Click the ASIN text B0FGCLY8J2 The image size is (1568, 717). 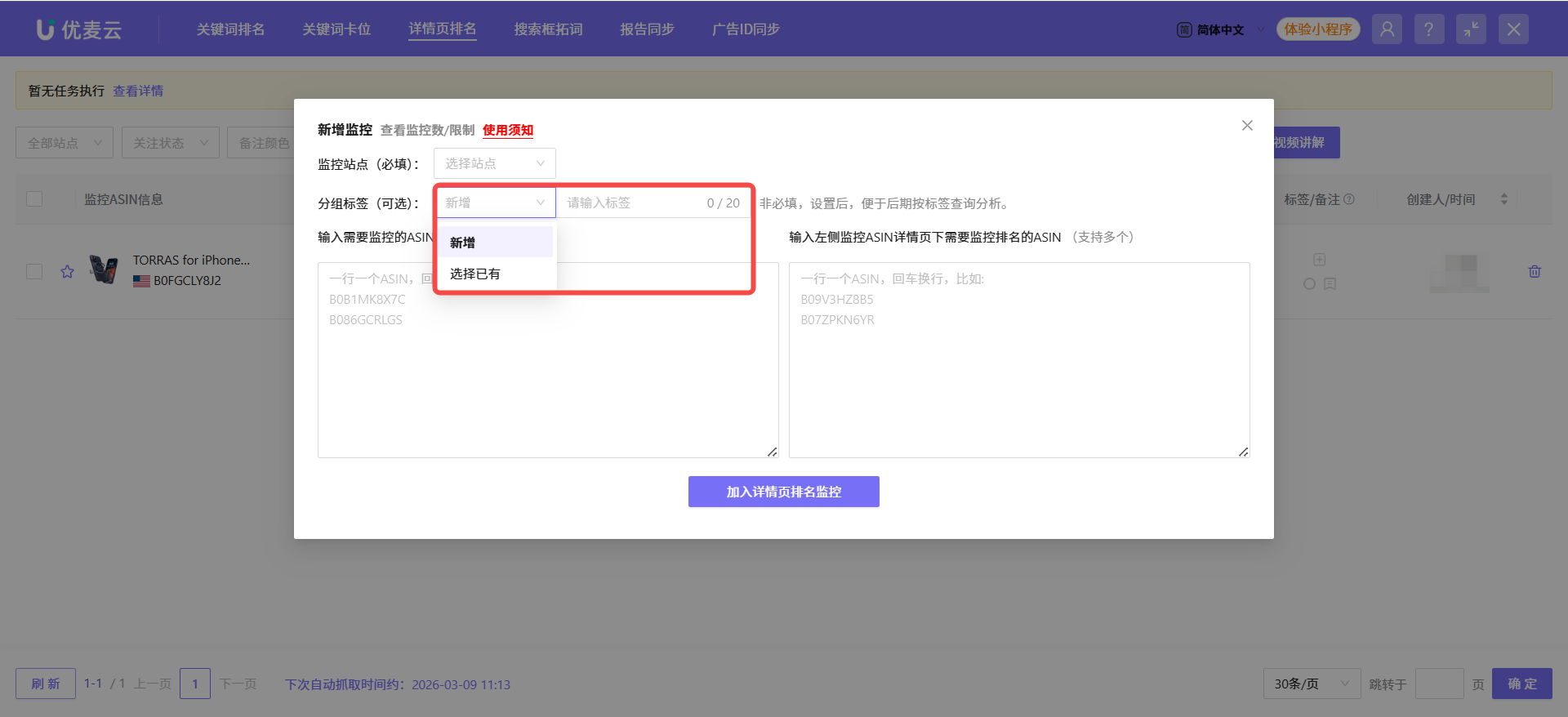click(187, 280)
